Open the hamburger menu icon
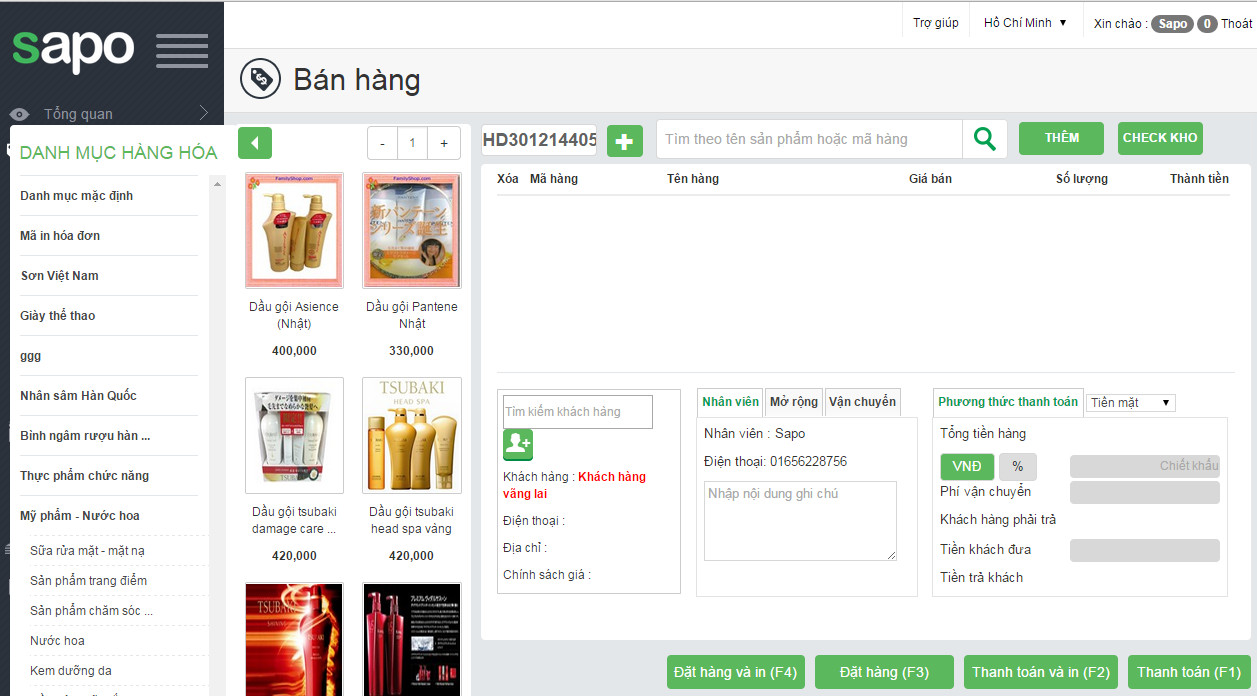The height and width of the screenshot is (696, 1257). pyautogui.click(x=182, y=51)
